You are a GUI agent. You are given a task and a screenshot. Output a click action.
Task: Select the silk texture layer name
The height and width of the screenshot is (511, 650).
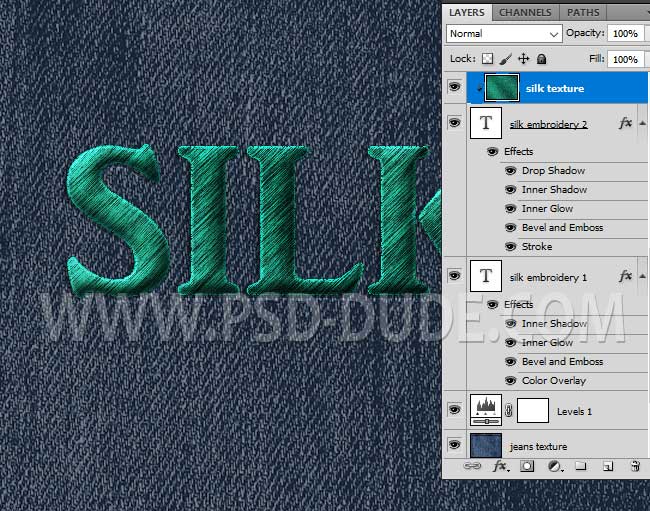pyautogui.click(x=555, y=88)
